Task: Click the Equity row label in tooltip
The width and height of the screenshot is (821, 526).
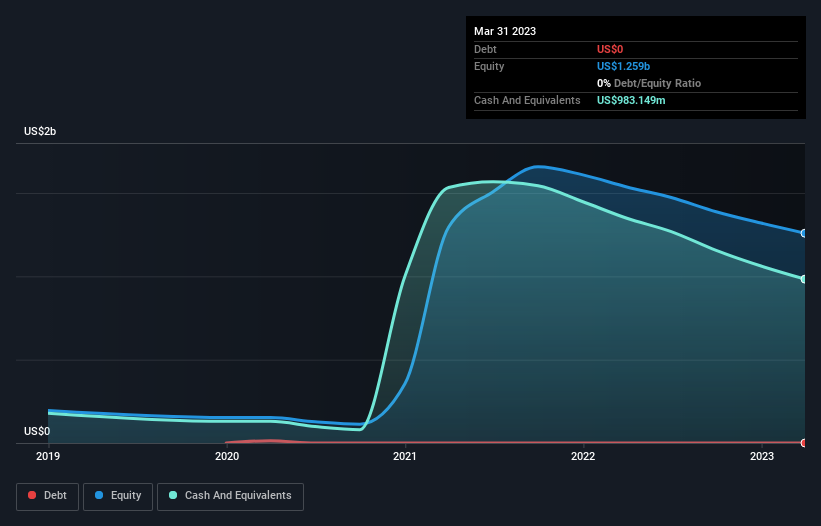Action: 489,66
